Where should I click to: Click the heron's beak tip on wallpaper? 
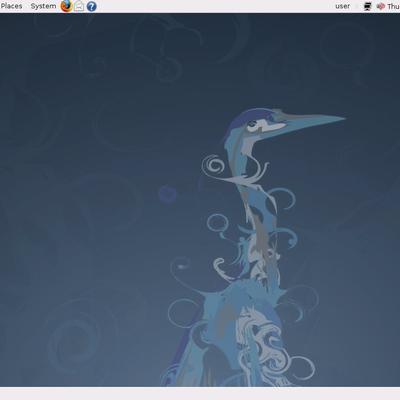click(341, 118)
